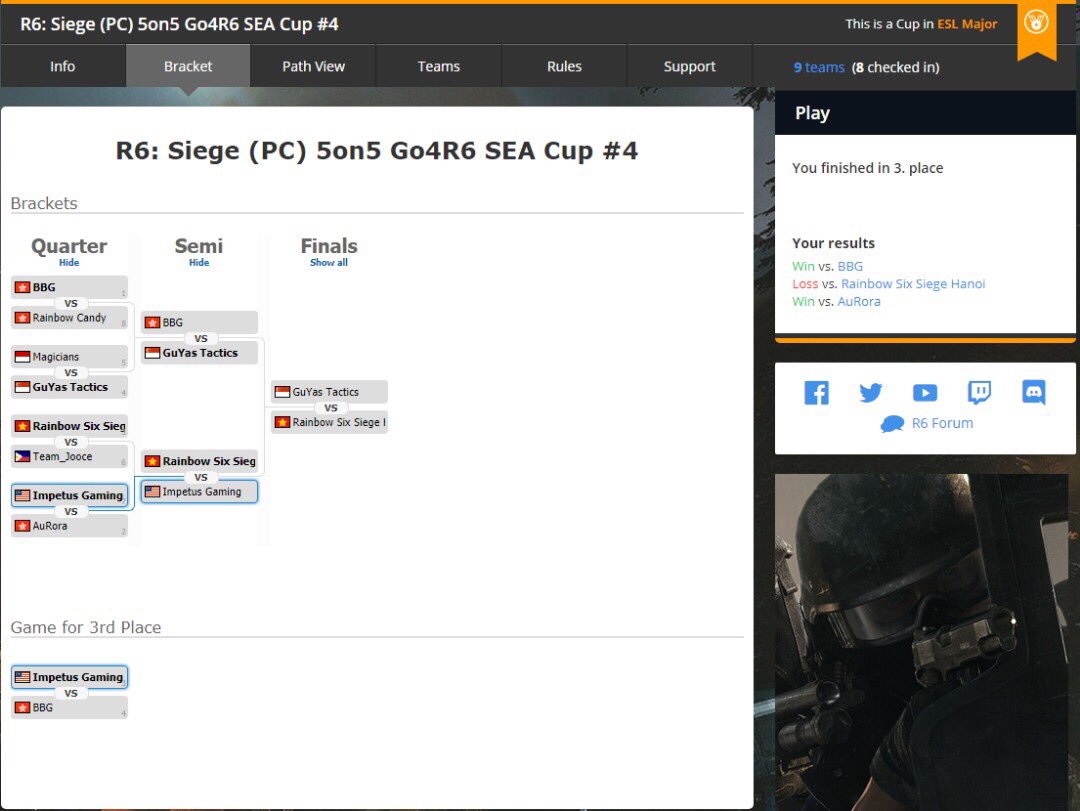The image size is (1080, 811).
Task: Click the flag beside Rainbow Candy
Action: pyautogui.click(x=22, y=318)
